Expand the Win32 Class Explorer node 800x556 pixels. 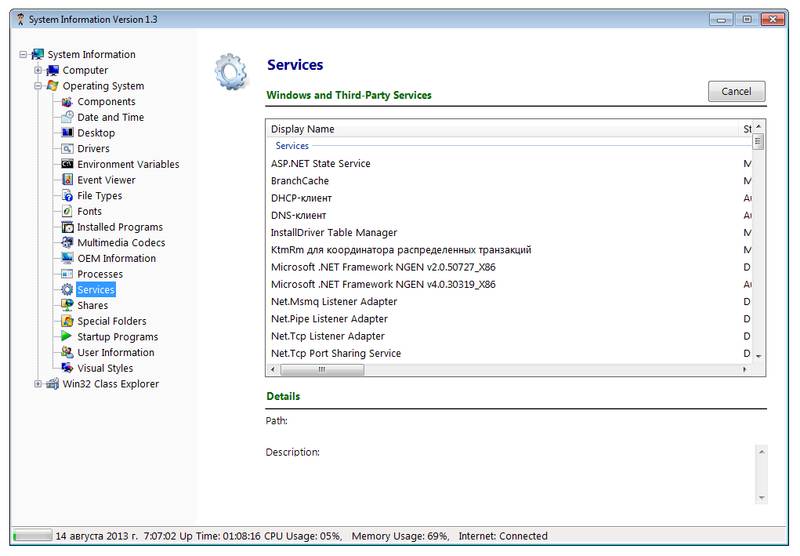pos(38,384)
